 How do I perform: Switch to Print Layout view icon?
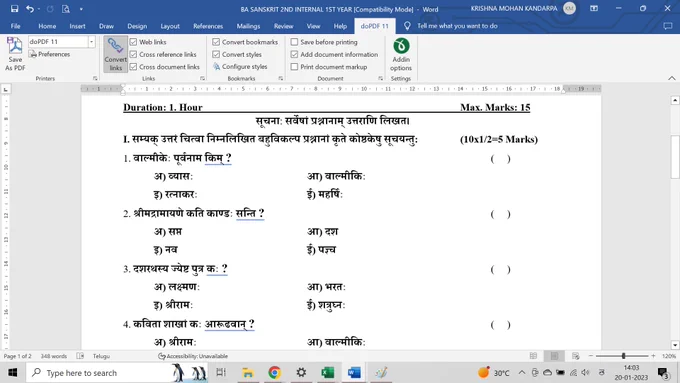[554, 356]
